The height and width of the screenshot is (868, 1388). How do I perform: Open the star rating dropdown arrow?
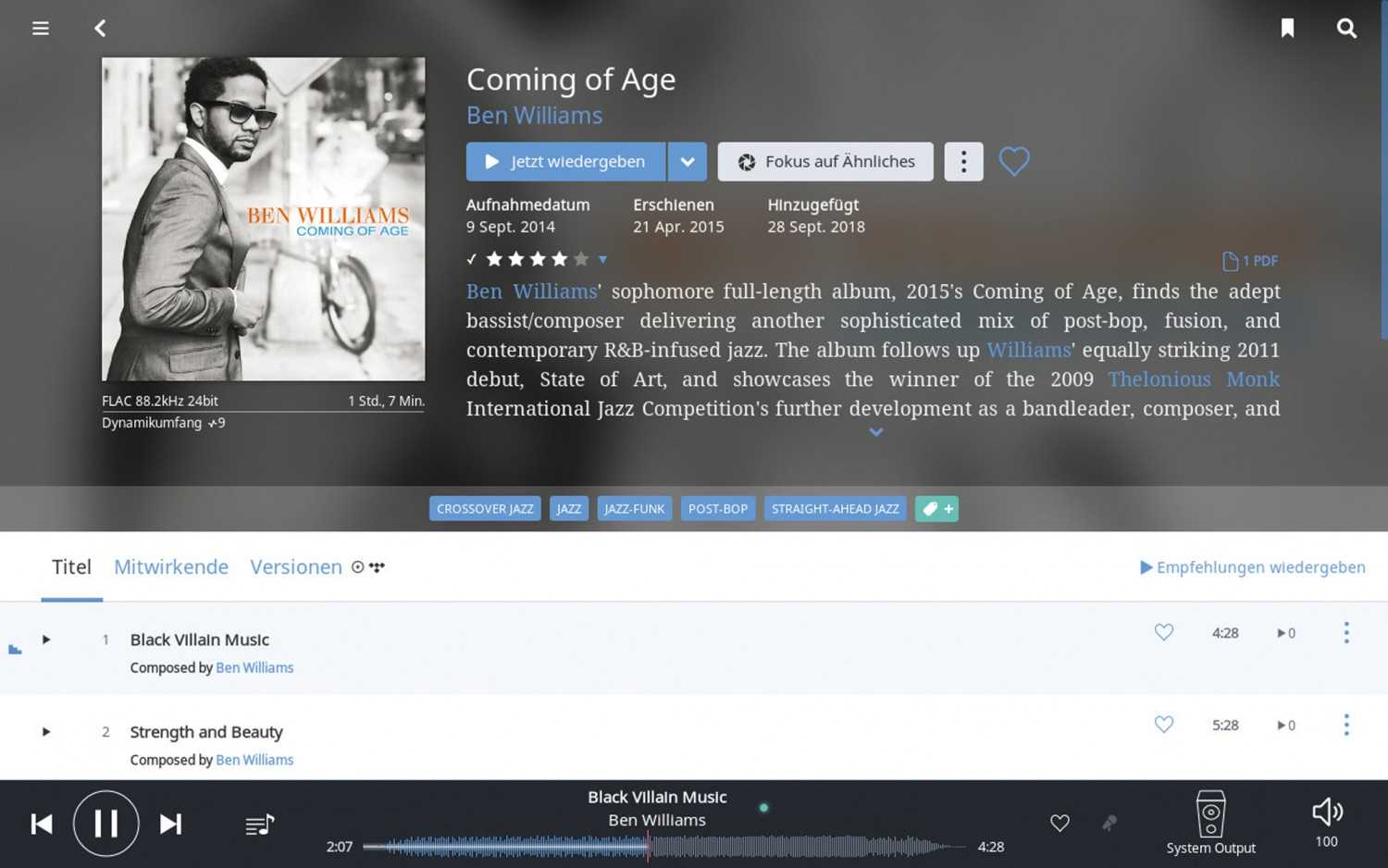coord(602,259)
